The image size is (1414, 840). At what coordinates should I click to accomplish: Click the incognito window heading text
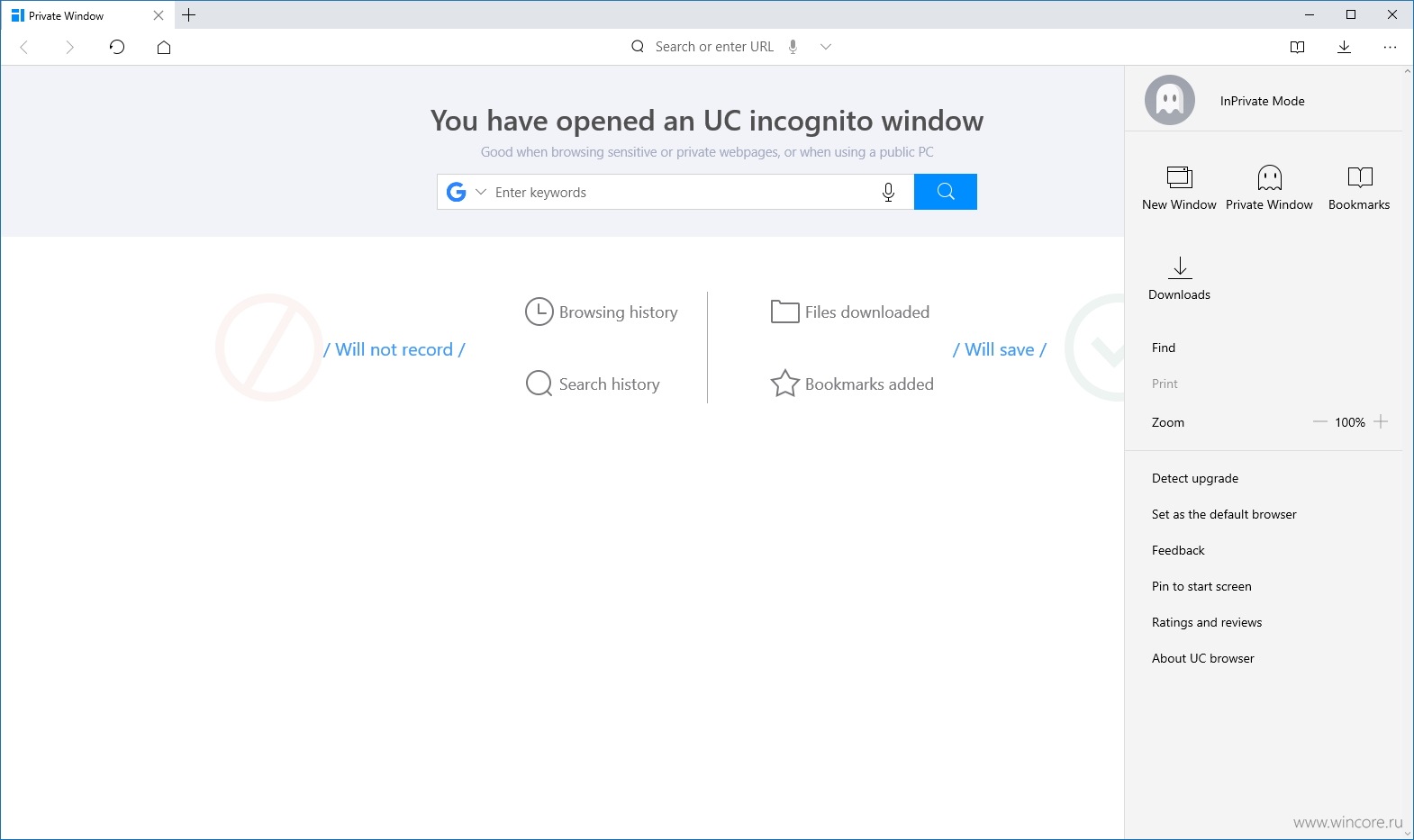[707, 121]
